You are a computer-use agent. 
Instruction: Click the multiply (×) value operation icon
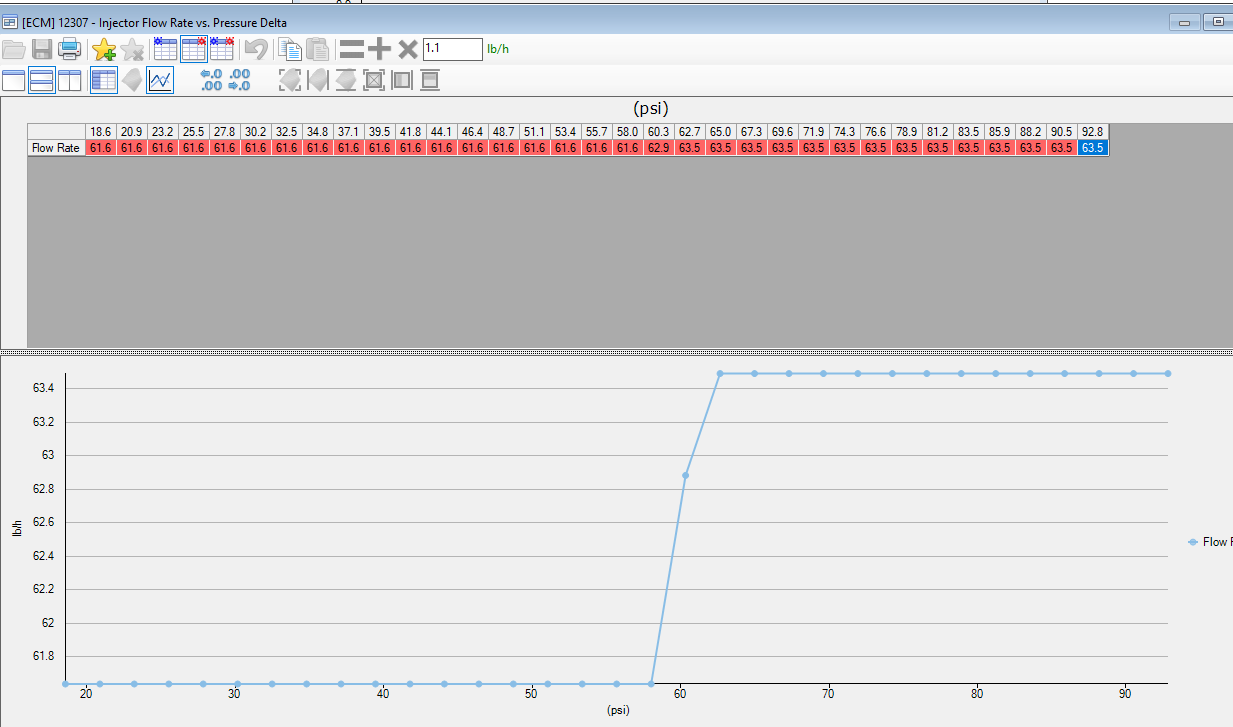point(407,49)
